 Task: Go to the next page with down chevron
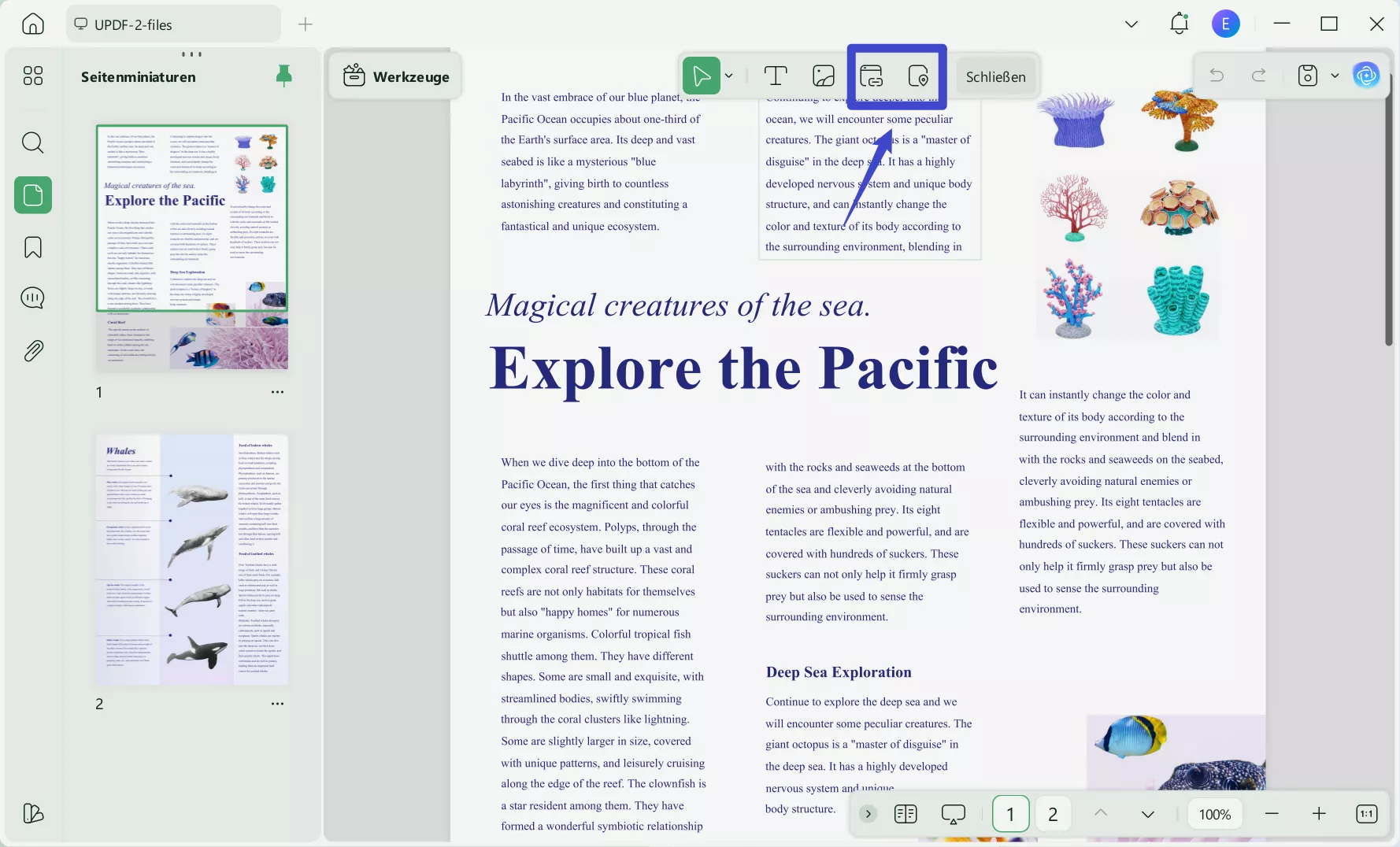[1148, 814]
